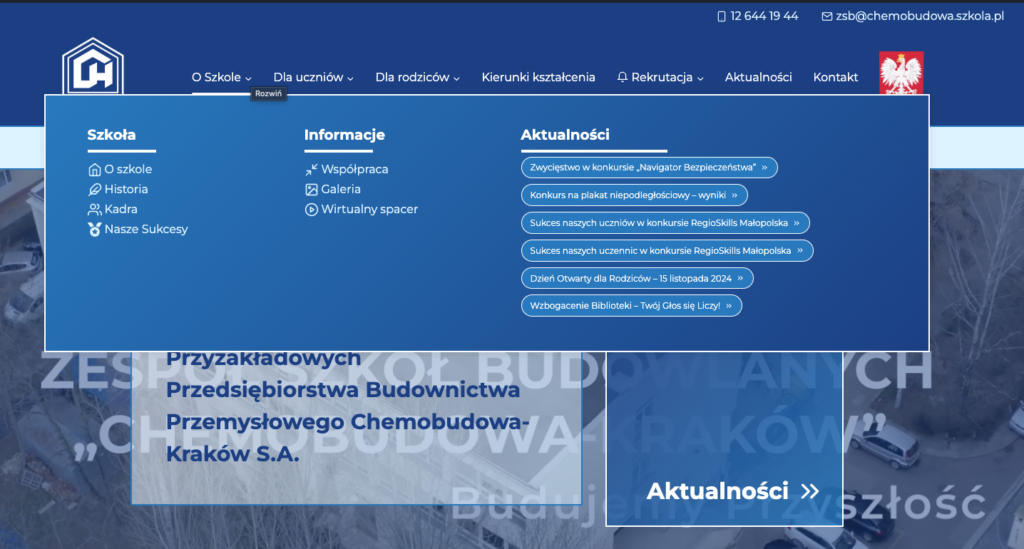This screenshot has width=1024, height=549.
Task: Expand the Rekrutacja dropdown chevron
Action: (700, 78)
